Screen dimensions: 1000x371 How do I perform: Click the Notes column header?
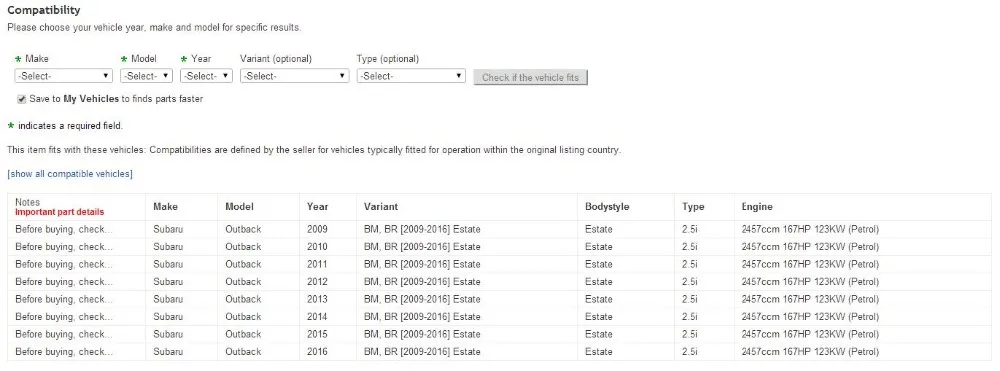pos(27,203)
